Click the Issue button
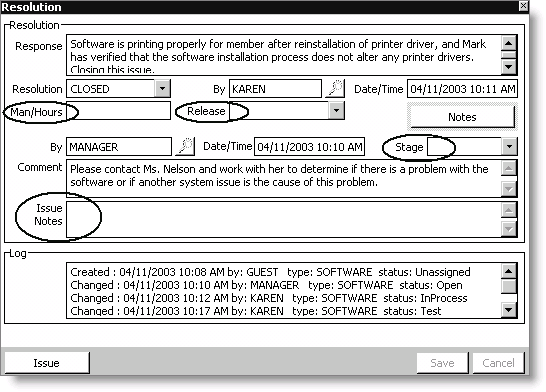The image size is (546, 392). tap(47, 363)
